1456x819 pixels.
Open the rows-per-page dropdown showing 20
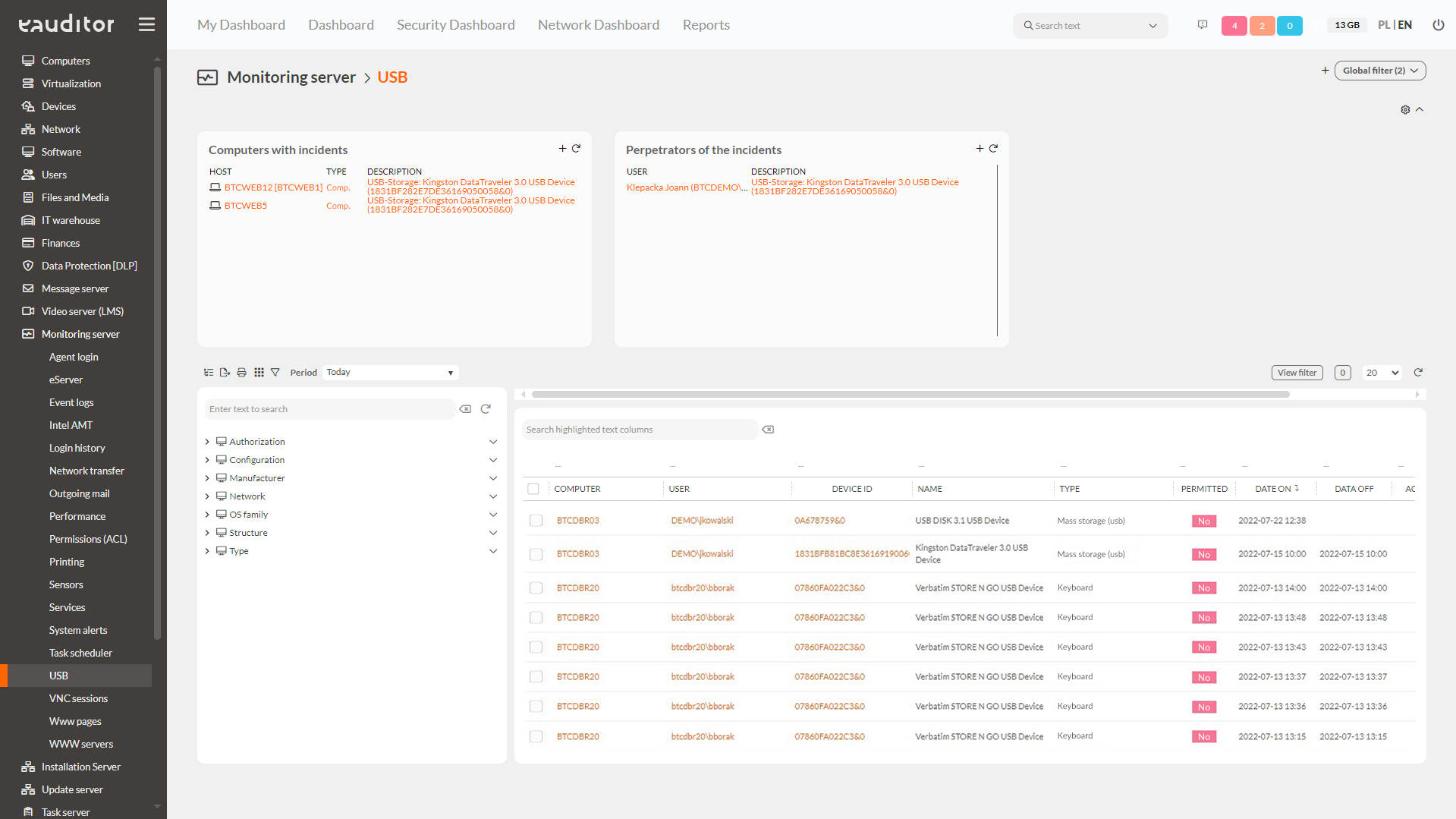click(x=1382, y=373)
